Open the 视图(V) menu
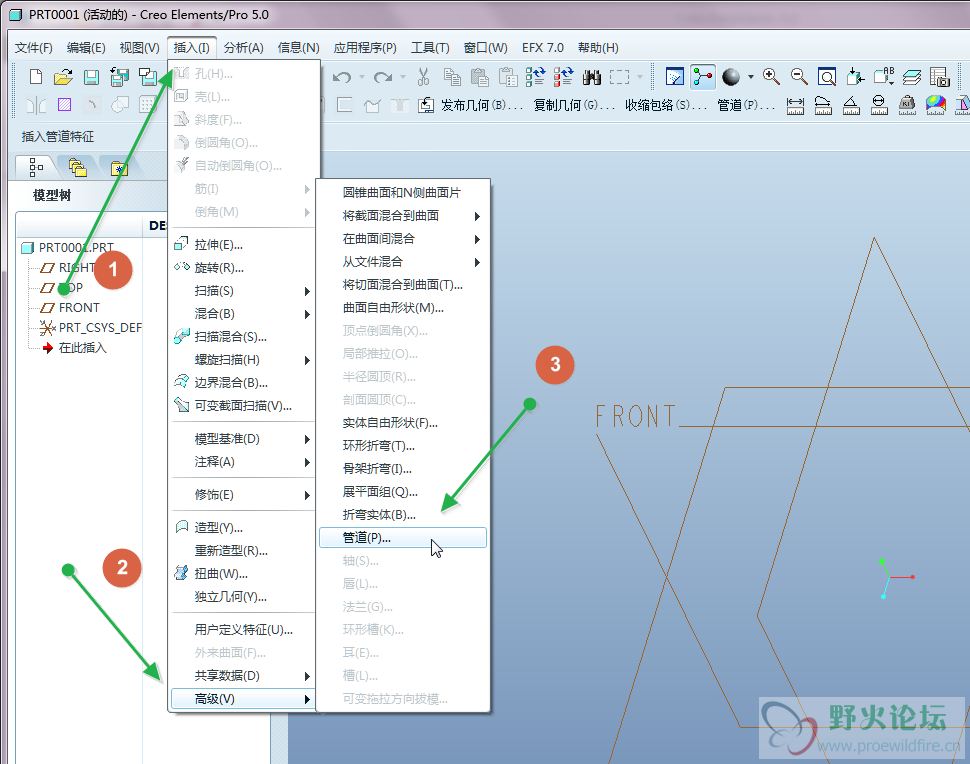This screenshot has height=764, width=970. (139, 48)
